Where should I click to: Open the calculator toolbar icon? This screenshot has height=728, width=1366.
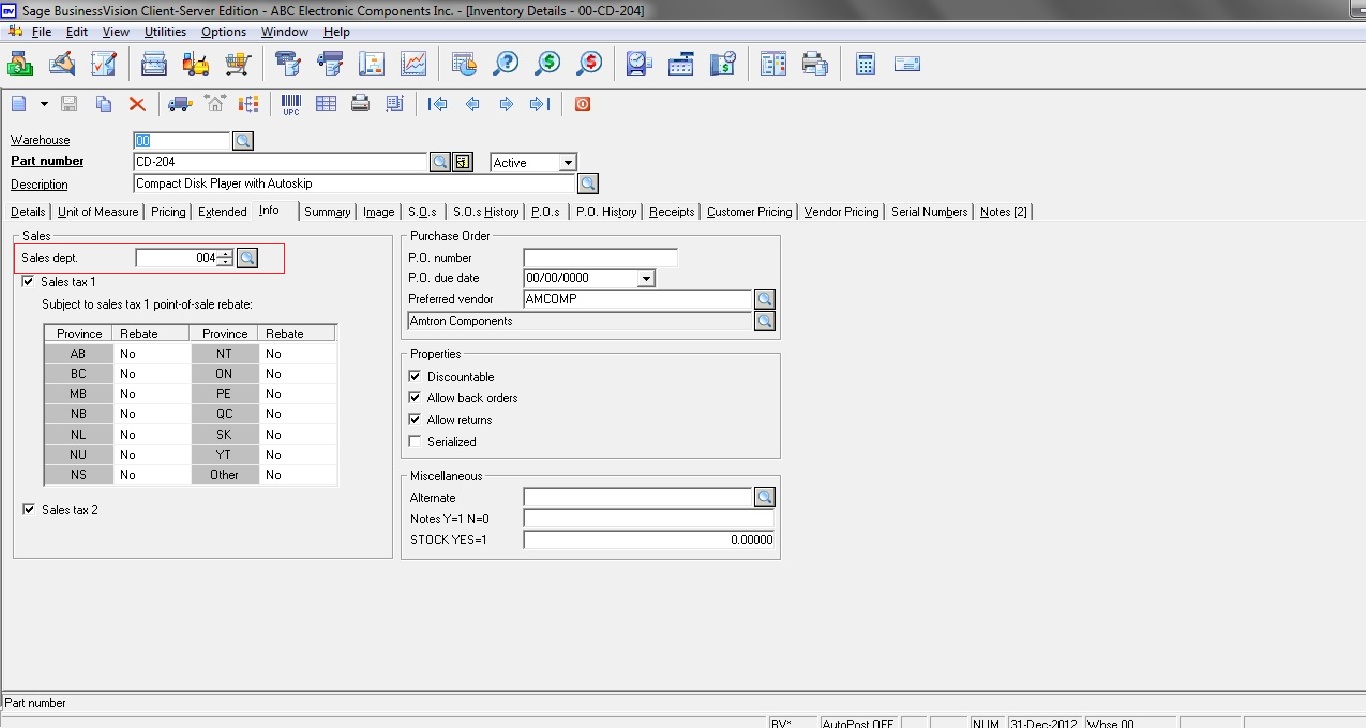coord(865,64)
